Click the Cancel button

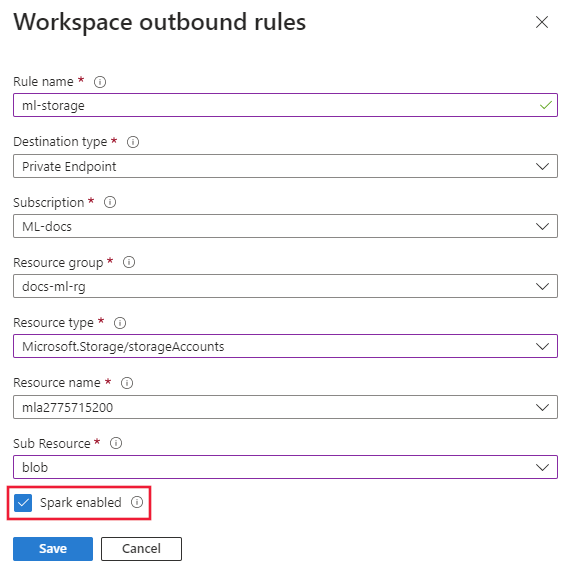click(141, 549)
